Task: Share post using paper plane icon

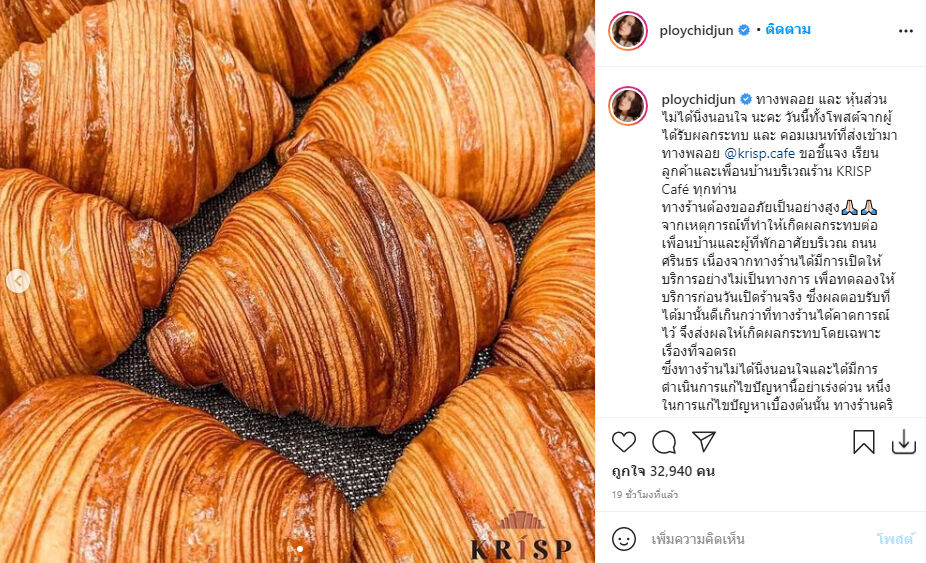Action: [x=704, y=441]
